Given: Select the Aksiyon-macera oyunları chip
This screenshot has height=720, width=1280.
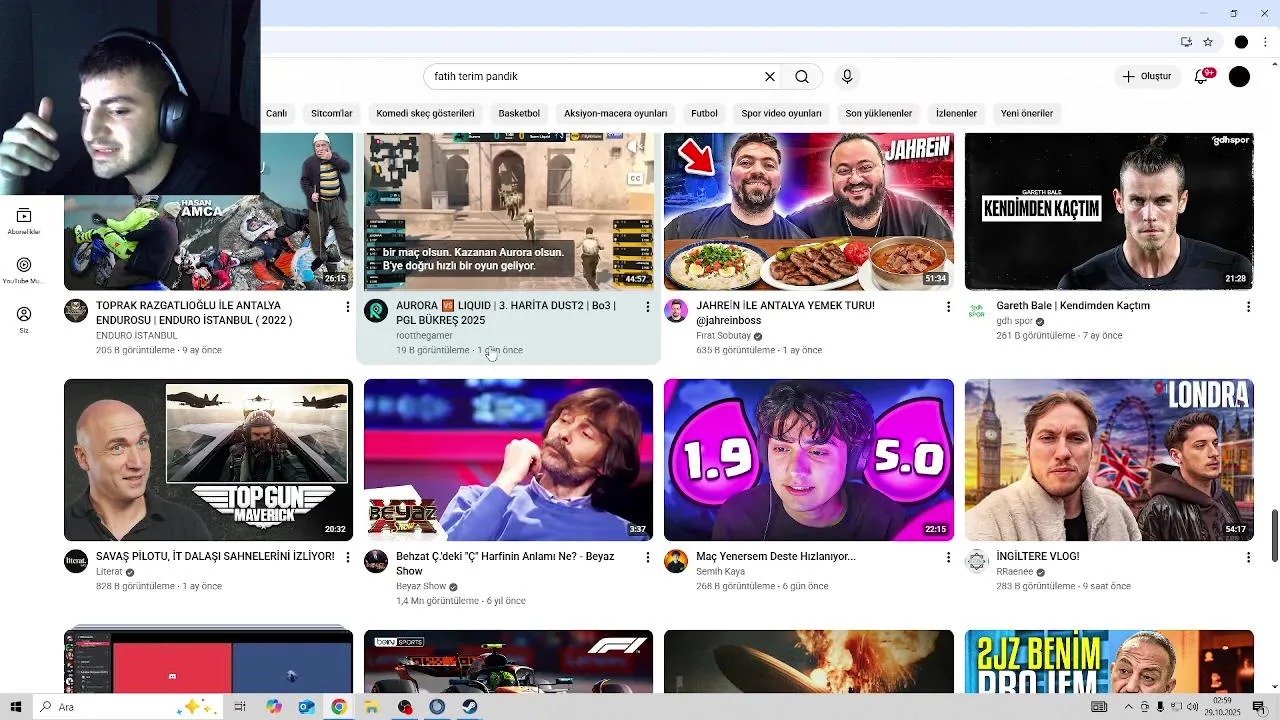Looking at the screenshot, I should pos(615,113).
